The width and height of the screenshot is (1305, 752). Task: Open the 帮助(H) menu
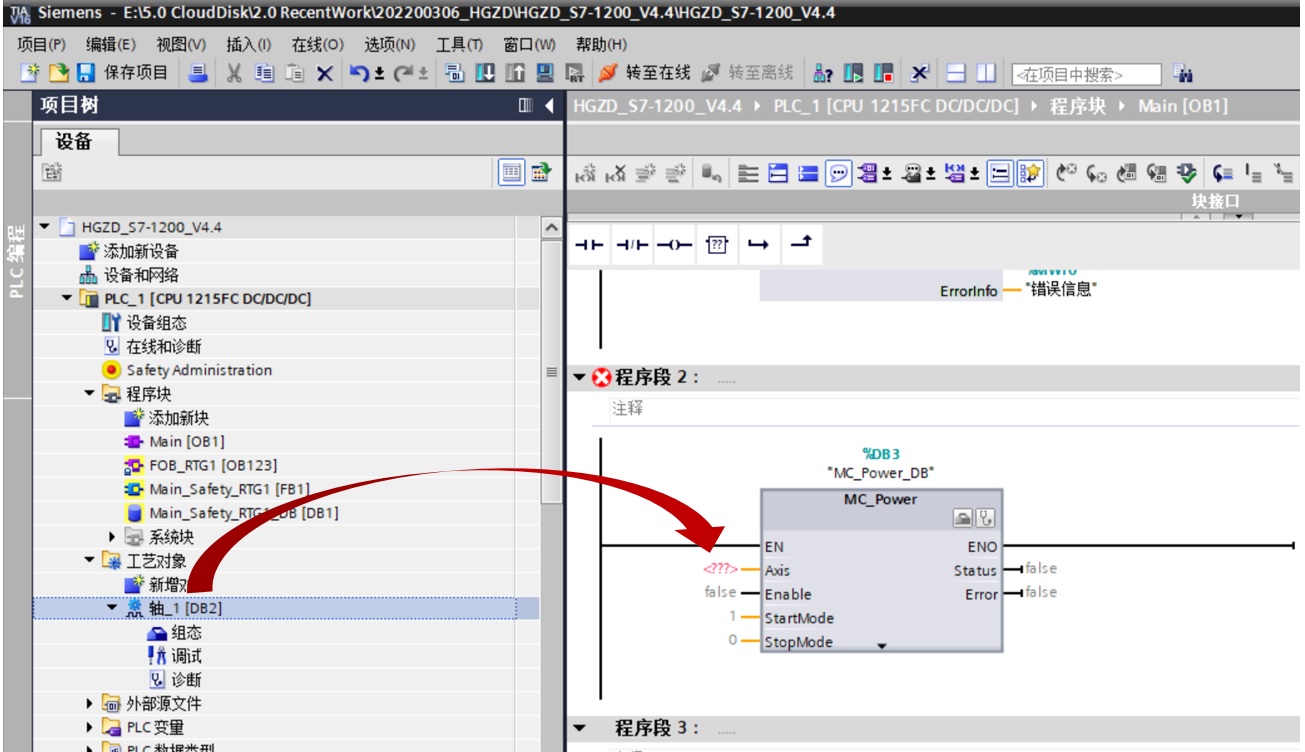pos(601,44)
